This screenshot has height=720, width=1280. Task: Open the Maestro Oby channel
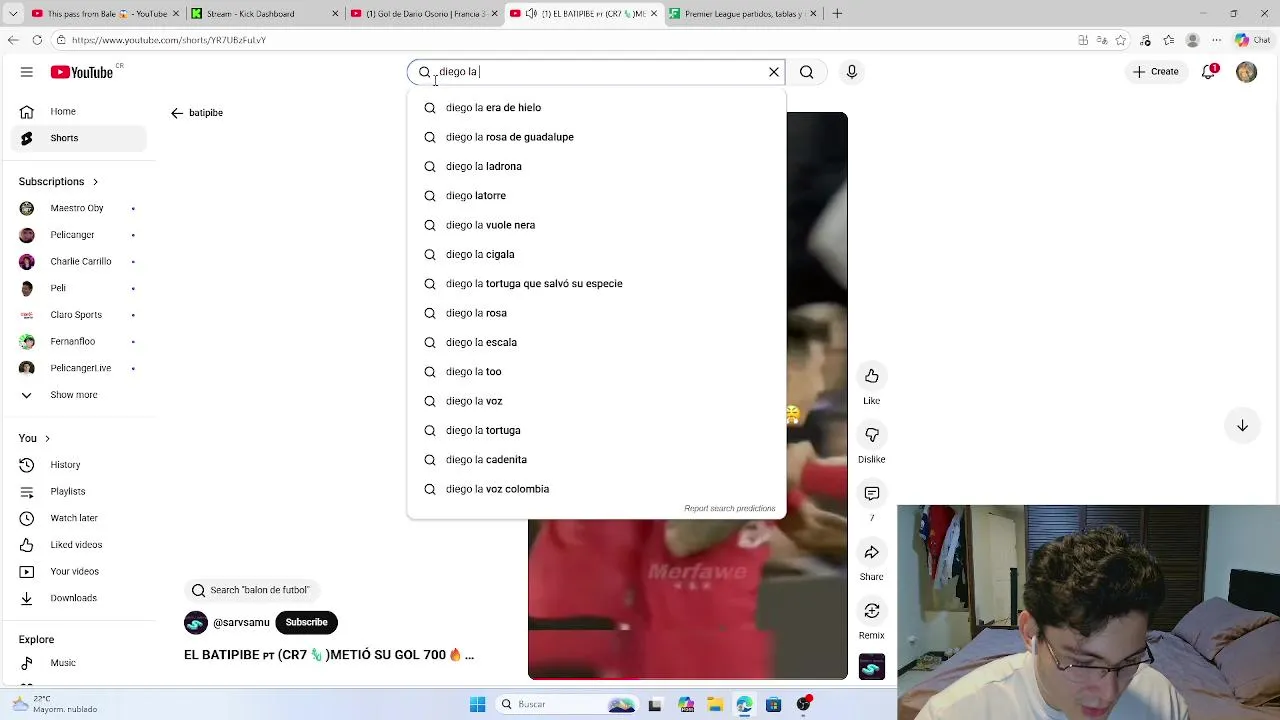pos(78,208)
